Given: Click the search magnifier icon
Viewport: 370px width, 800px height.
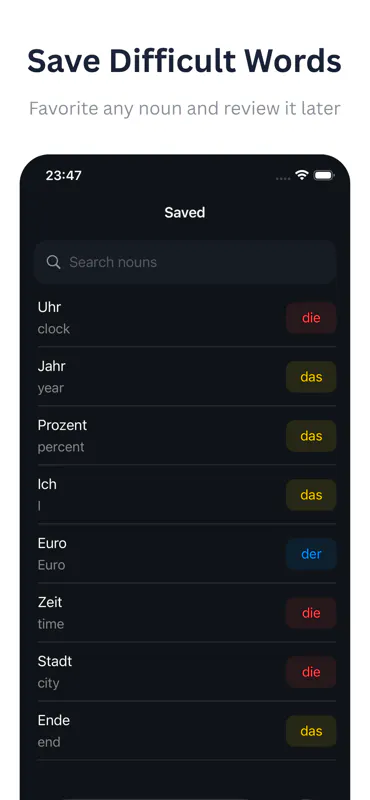Looking at the screenshot, I should pyautogui.click(x=53, y=262).
